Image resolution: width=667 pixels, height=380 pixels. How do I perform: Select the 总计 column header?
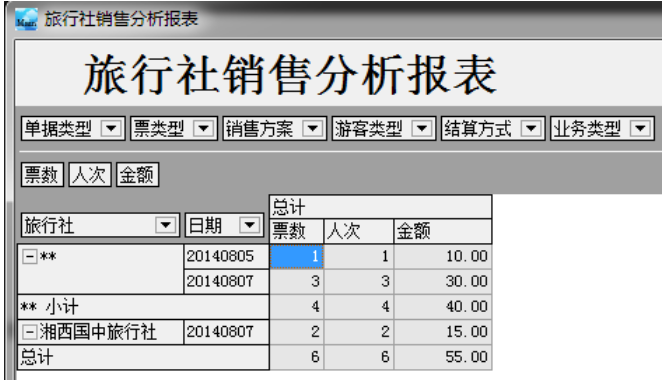(381, 207)
